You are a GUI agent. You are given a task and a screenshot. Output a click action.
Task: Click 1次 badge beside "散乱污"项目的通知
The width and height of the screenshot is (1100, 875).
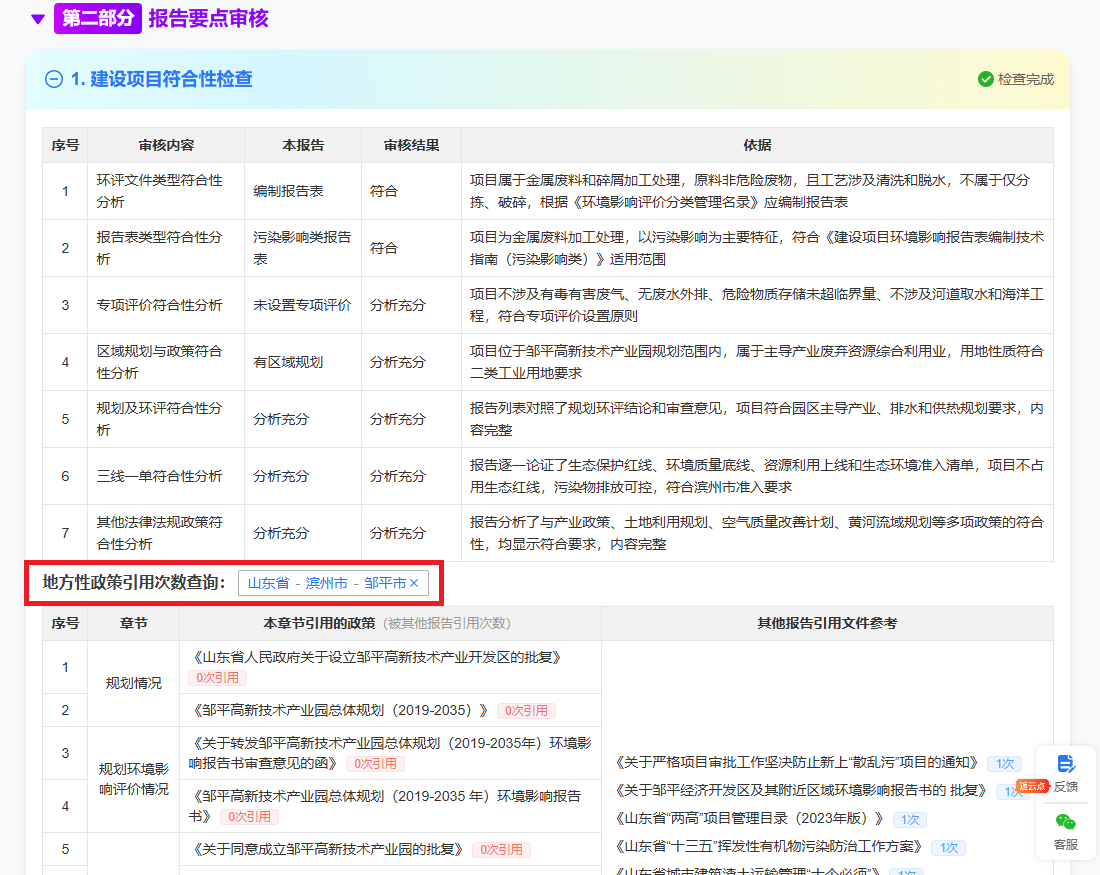click(1004, 763)
